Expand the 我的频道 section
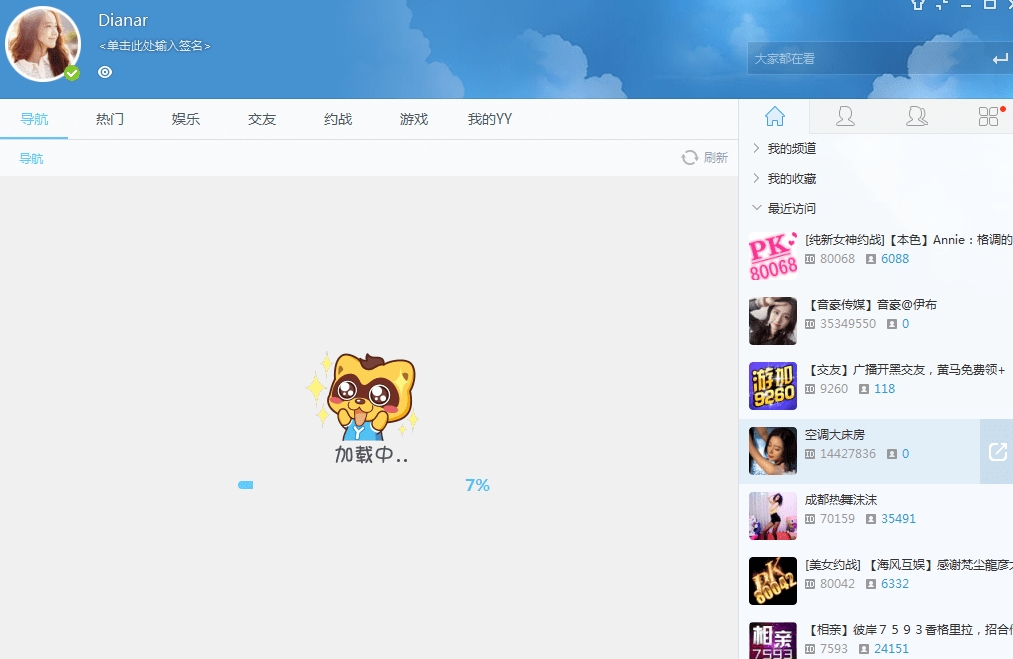The height and width of the screenshot is (659, 1013). point(791,149)
